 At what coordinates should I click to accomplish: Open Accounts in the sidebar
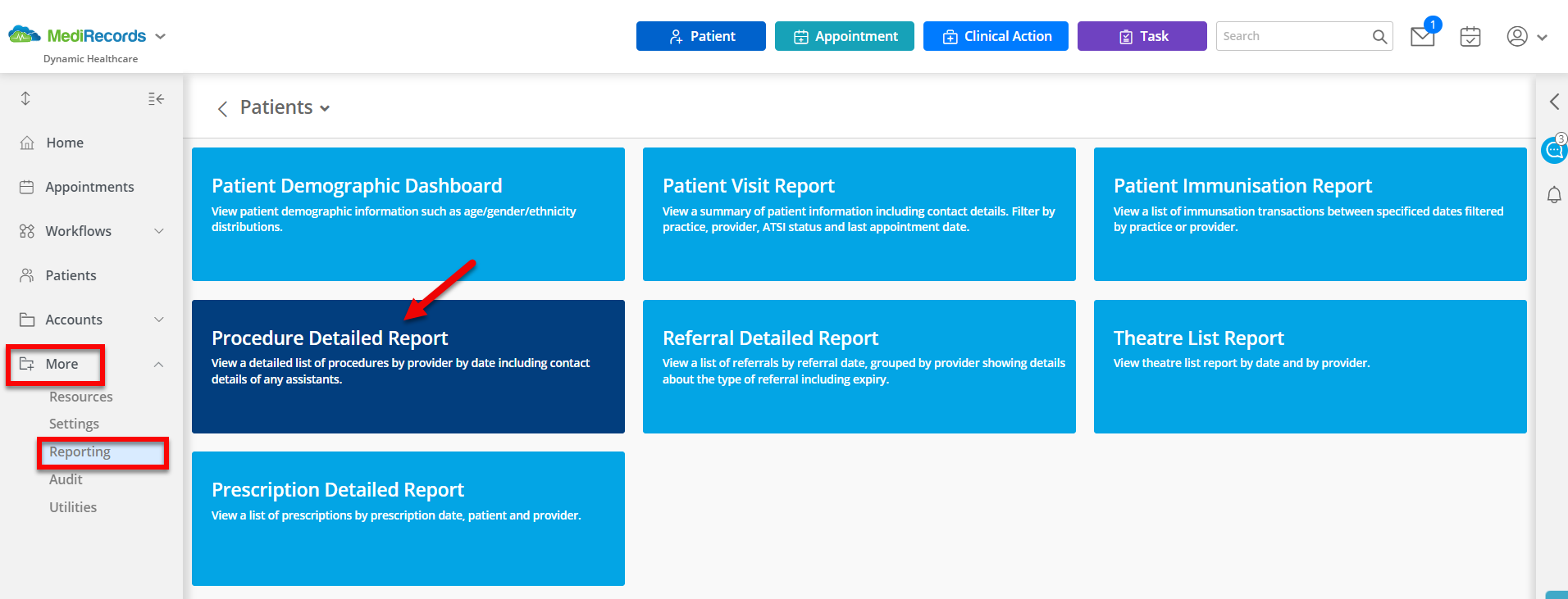coord(74,320)
